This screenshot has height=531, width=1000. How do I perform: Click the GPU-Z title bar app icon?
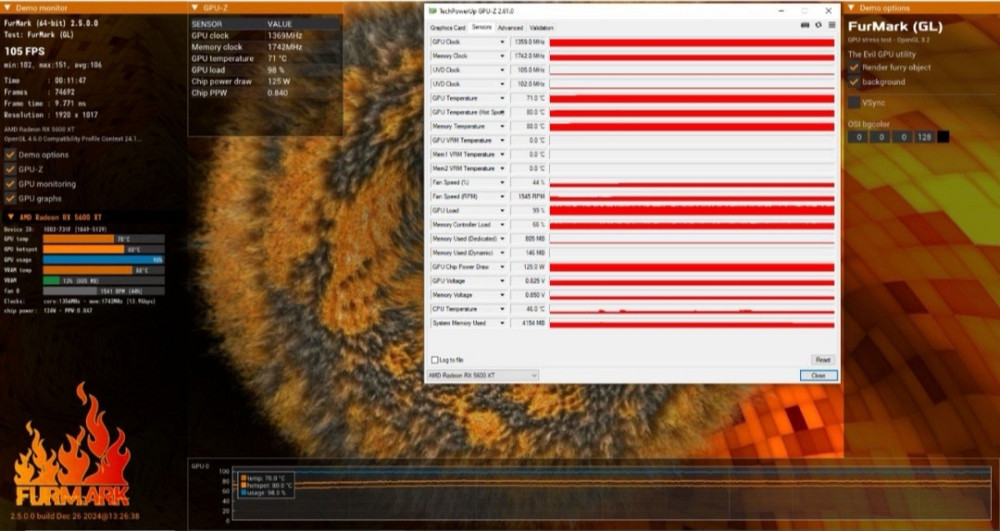point(433,10)
